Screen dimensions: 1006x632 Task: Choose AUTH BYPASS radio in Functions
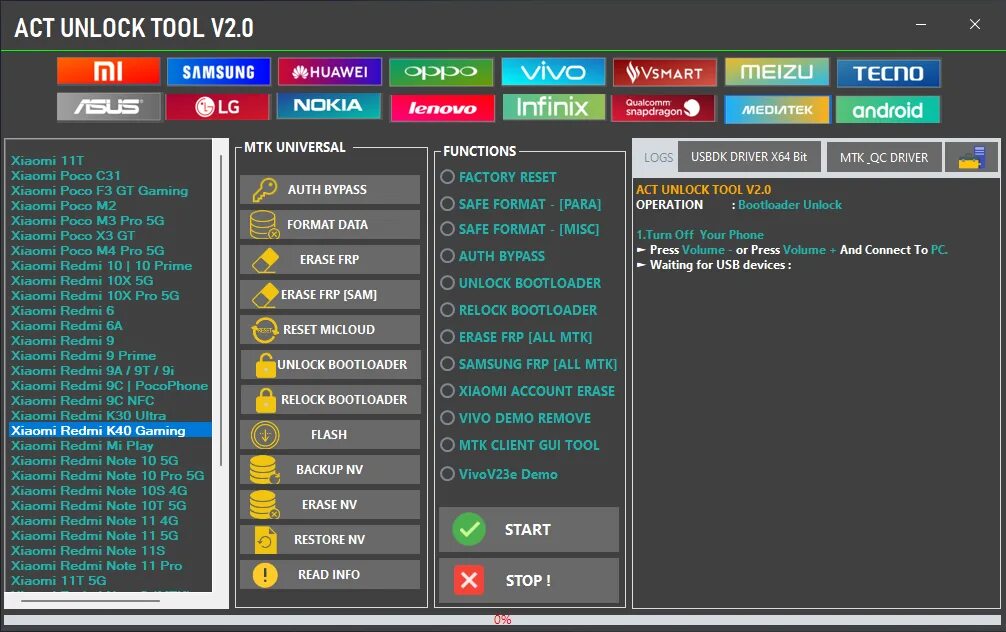coord(447,255)
